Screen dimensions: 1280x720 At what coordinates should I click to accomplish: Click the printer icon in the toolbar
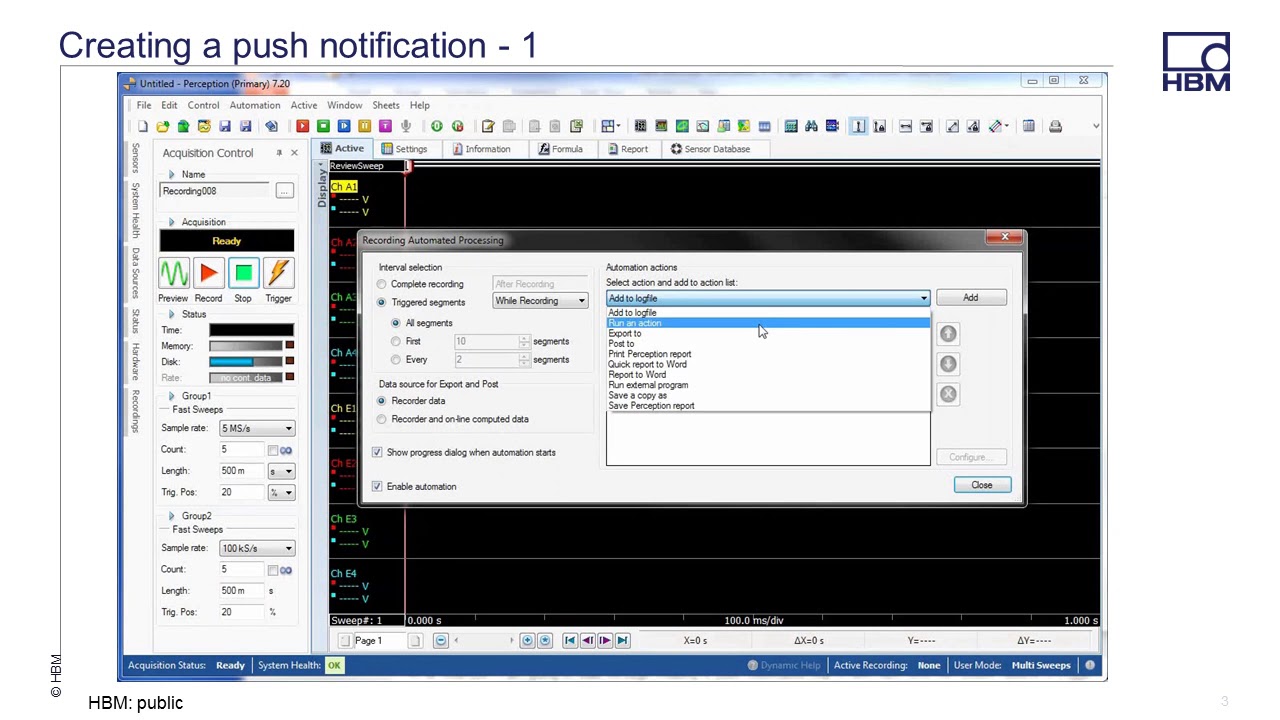click(x=1055, y=126)
